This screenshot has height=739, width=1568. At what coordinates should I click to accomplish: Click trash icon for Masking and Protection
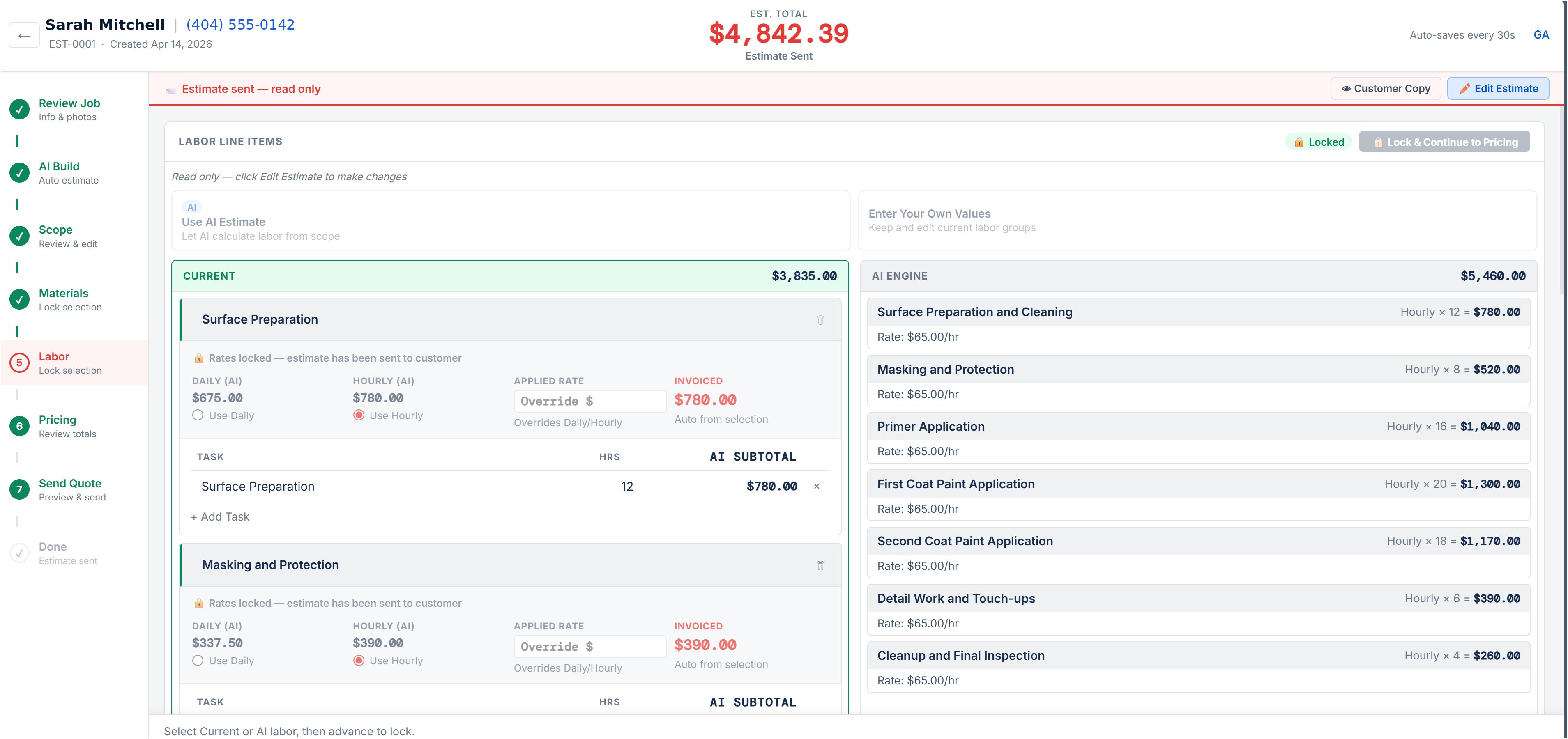(x=820, y=565)
